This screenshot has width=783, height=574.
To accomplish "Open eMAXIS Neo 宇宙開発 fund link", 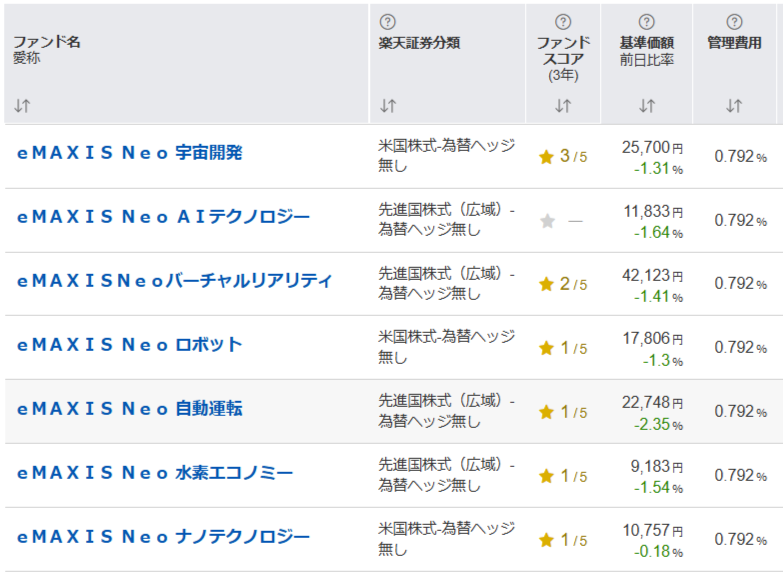I will (130, 153).
